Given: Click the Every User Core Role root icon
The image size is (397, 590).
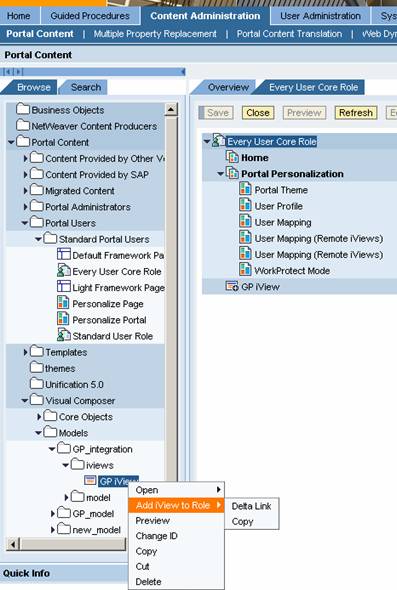Looking at the screenshot, I should (219, 141).
